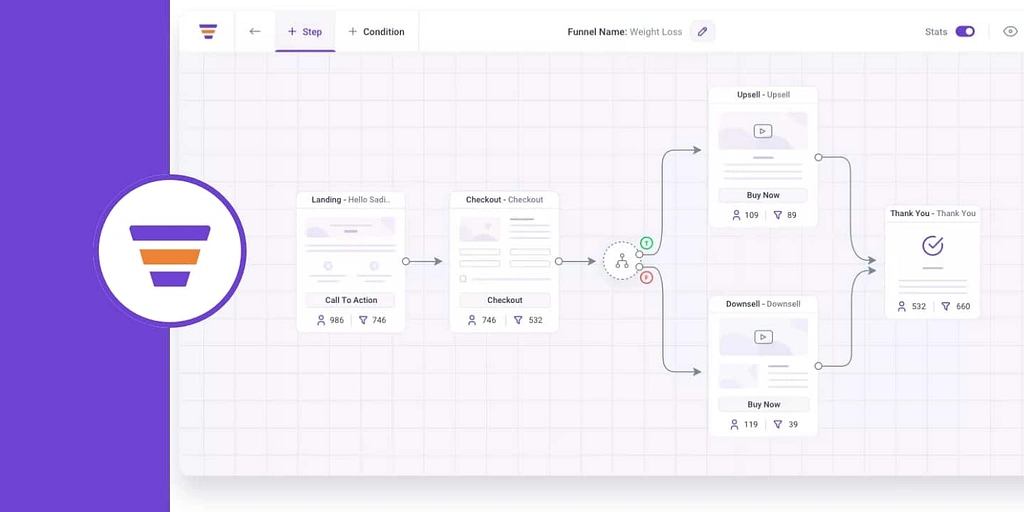The width and height of the screenshot is (1024, 512).
Task: Click the green T true badge
Action: [647, 244]
